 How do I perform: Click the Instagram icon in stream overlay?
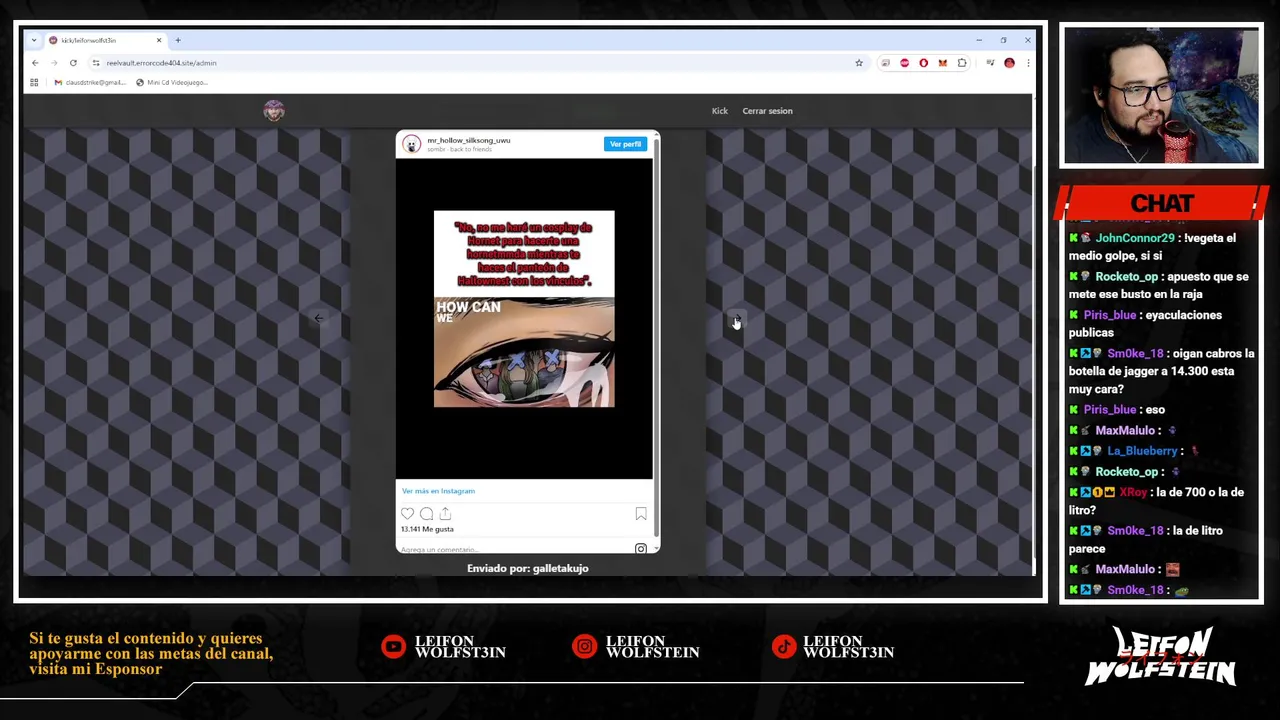pyautogui.click(x=584, y=647)
